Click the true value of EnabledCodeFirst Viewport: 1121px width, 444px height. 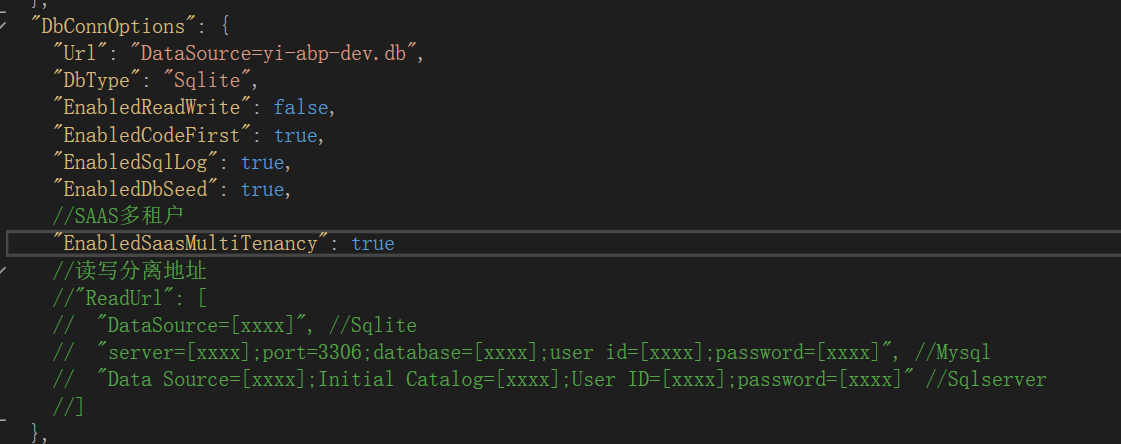[295, 135]
